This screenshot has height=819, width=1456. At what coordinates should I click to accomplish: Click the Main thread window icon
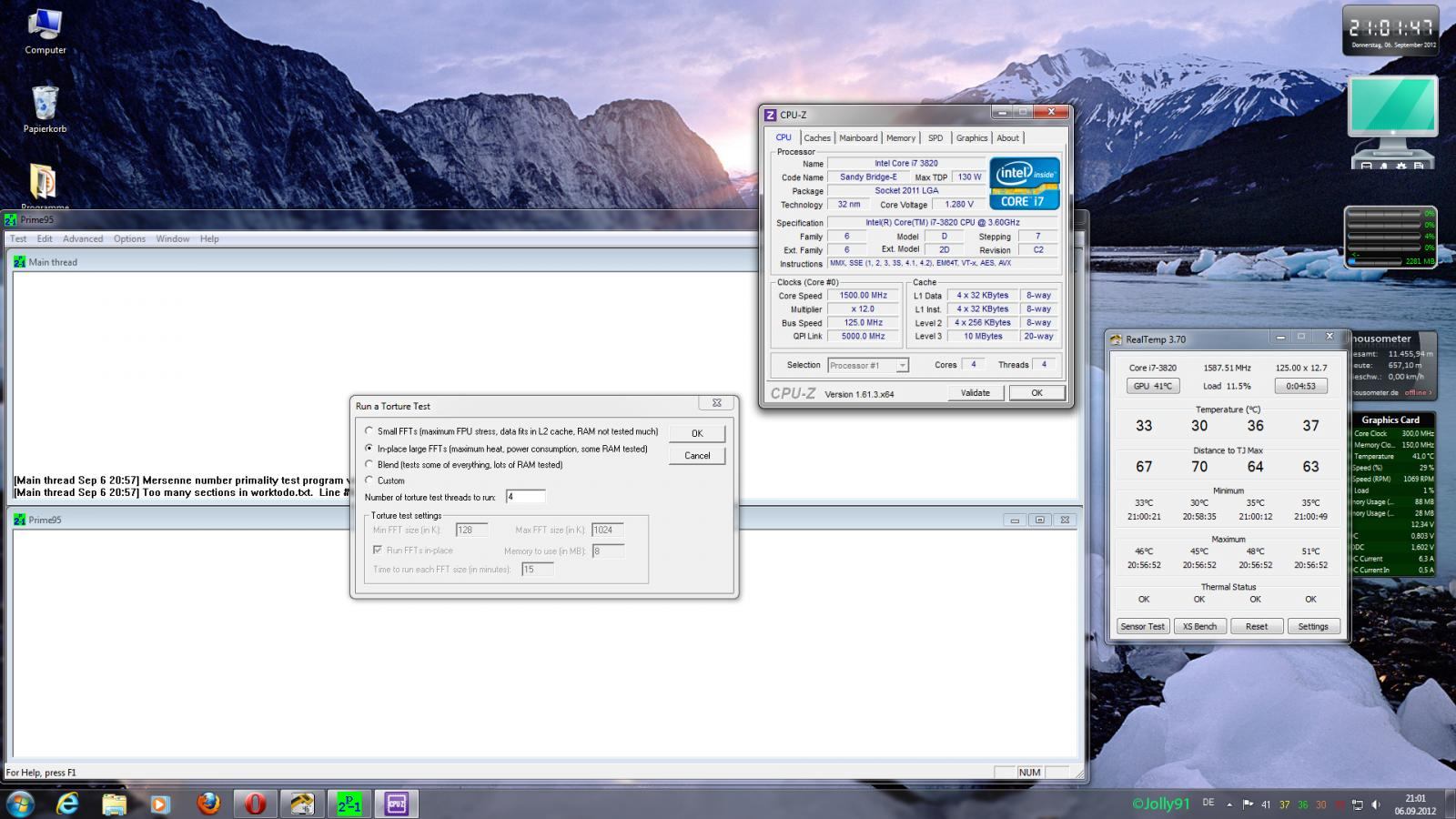pyautogui.click(x=19, y=262)
